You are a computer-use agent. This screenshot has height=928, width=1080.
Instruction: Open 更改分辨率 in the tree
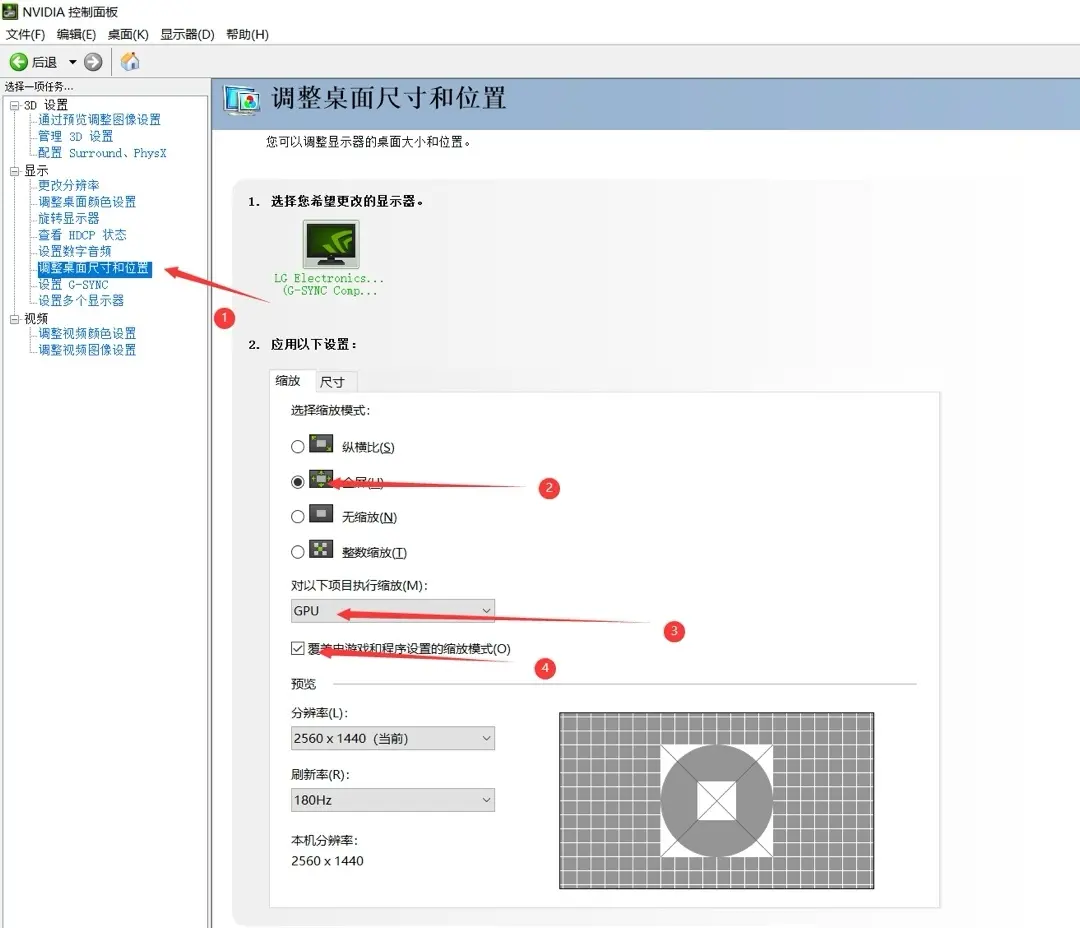(x=69, y=185)
